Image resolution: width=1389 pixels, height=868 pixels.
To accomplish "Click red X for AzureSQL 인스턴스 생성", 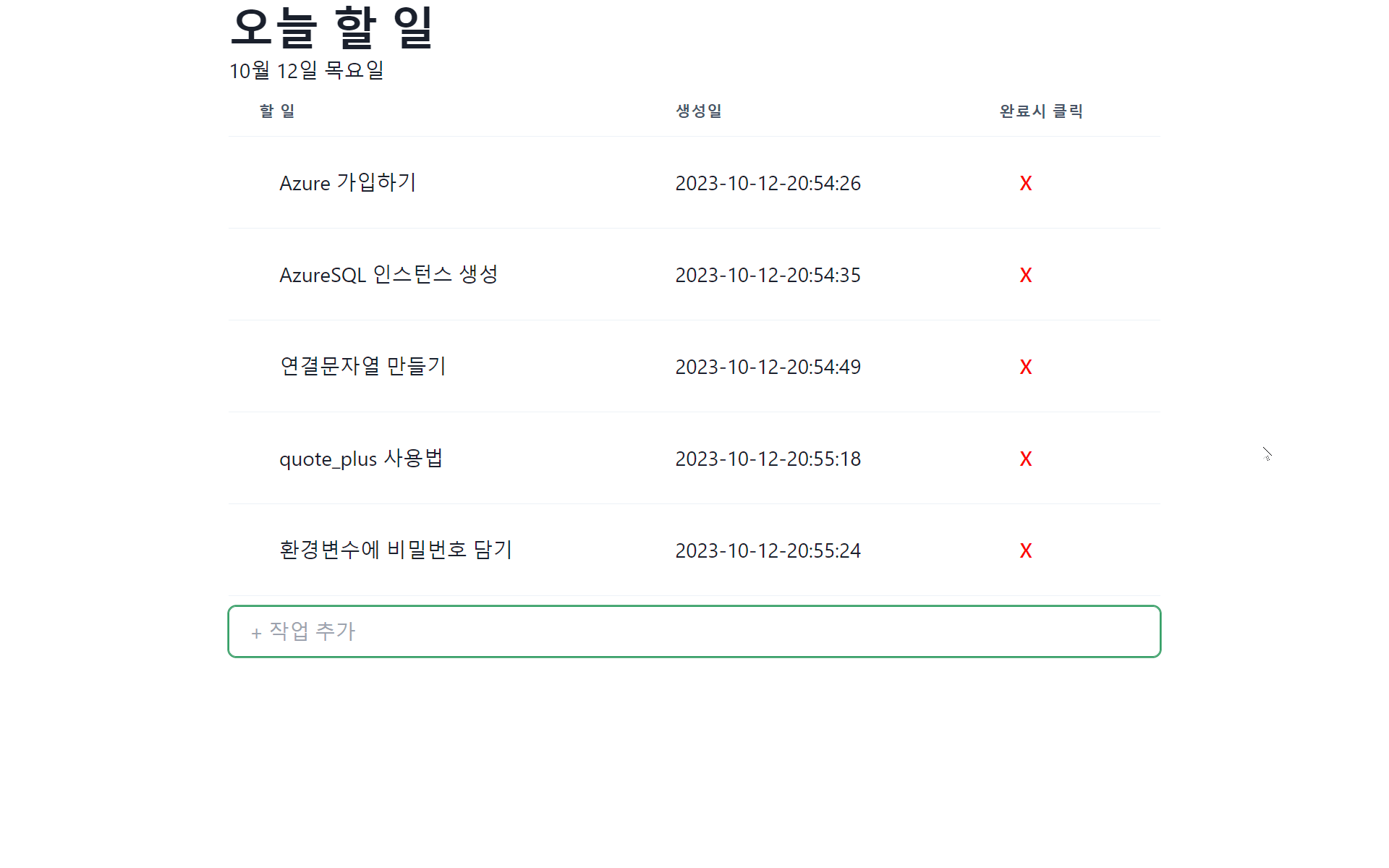I will click(1025, 275).
